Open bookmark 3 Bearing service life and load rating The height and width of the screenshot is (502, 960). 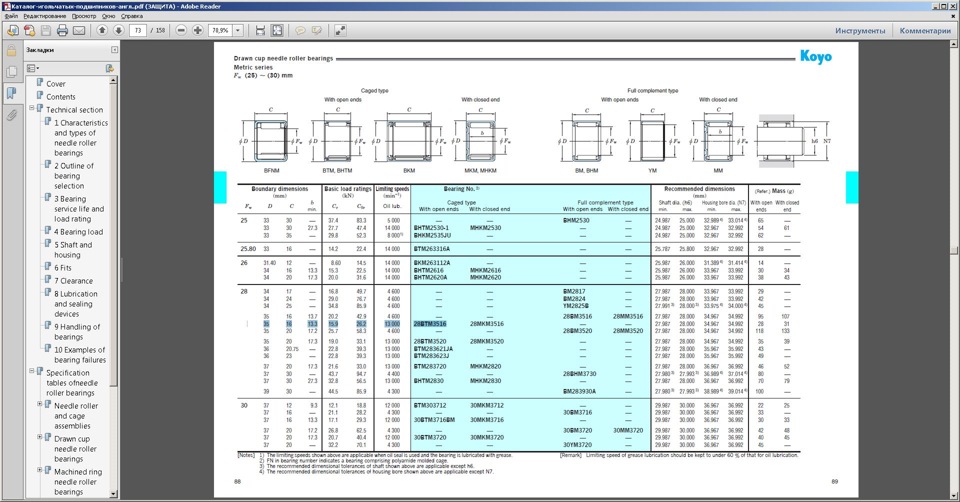tap(79, 209)
